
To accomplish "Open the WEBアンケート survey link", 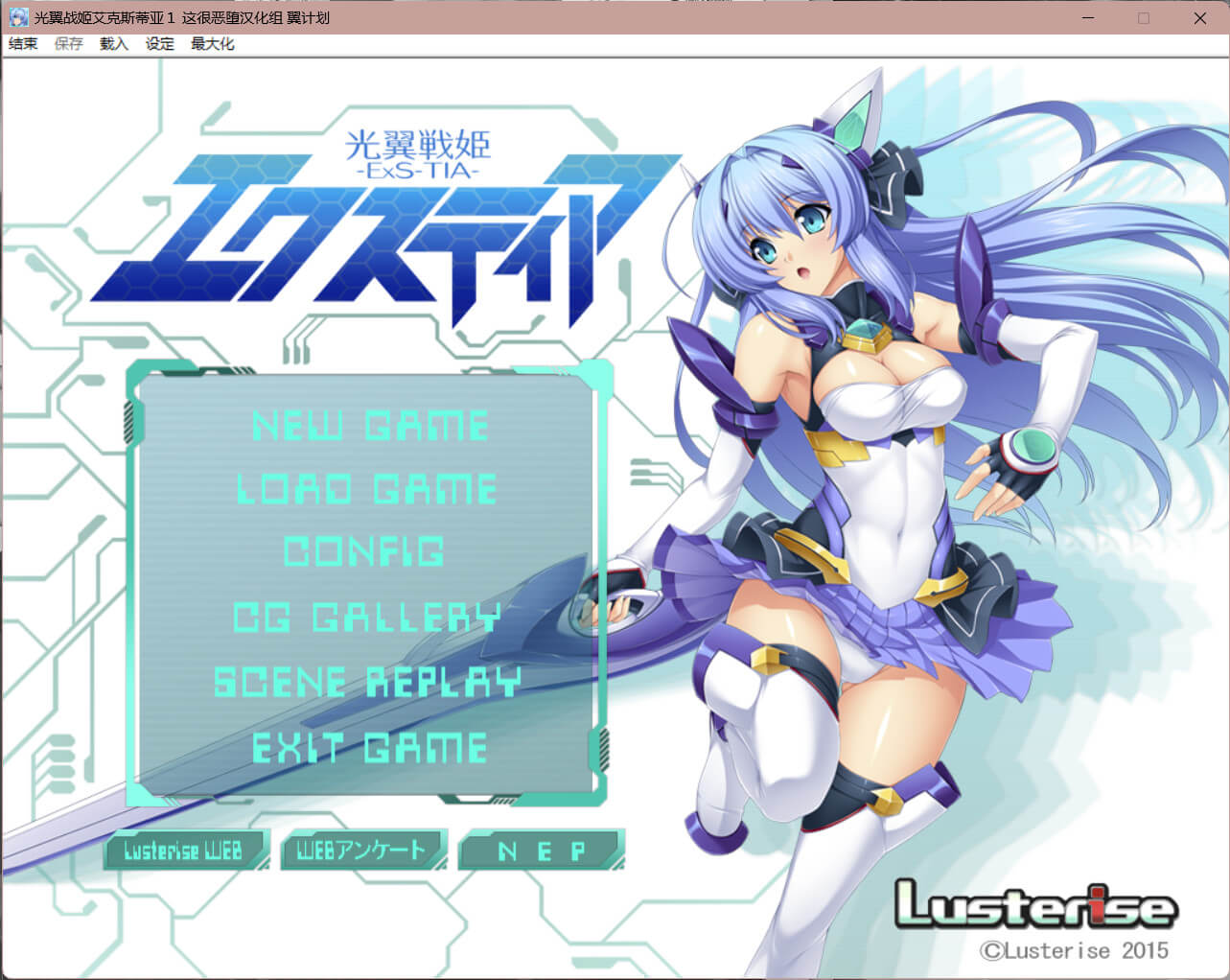I will pyautogui.click(x=361, y=851).
